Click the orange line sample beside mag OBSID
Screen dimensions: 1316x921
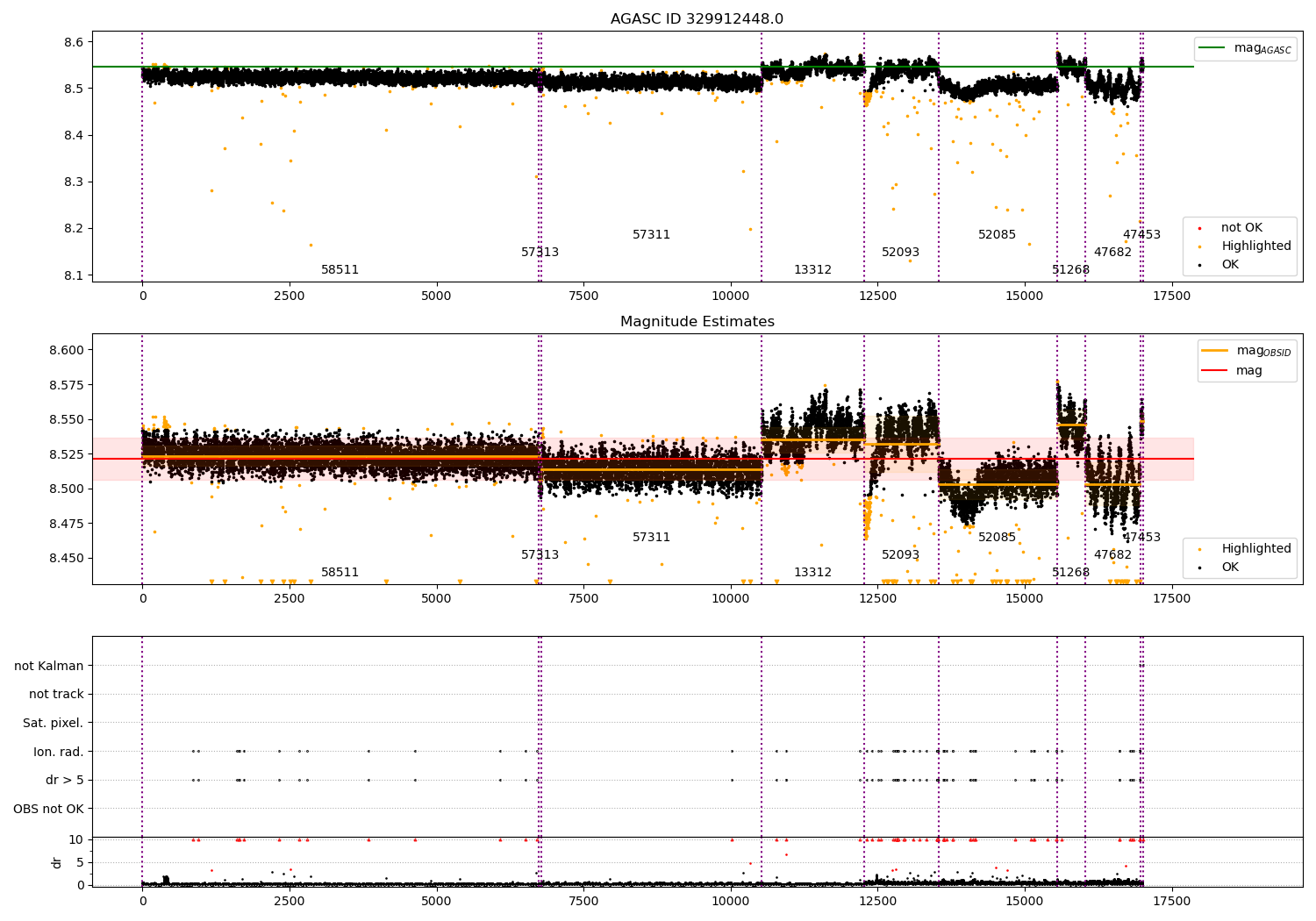click(1214, 351)
